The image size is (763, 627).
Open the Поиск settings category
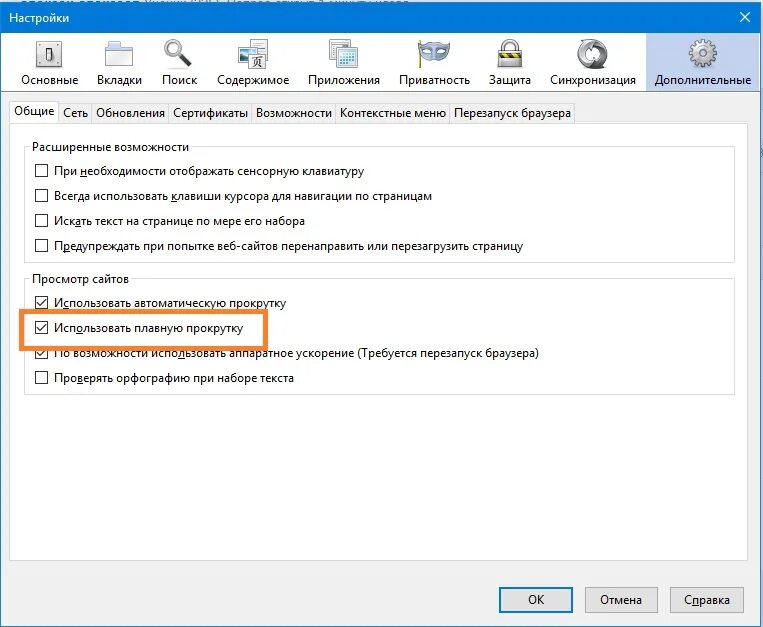[179, 62]
